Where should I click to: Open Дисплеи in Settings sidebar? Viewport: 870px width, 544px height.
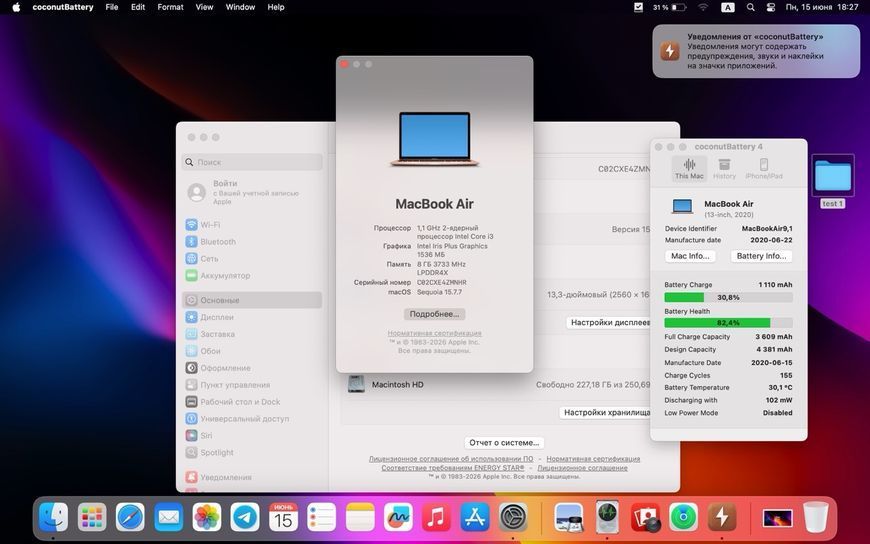click(252, 317)
